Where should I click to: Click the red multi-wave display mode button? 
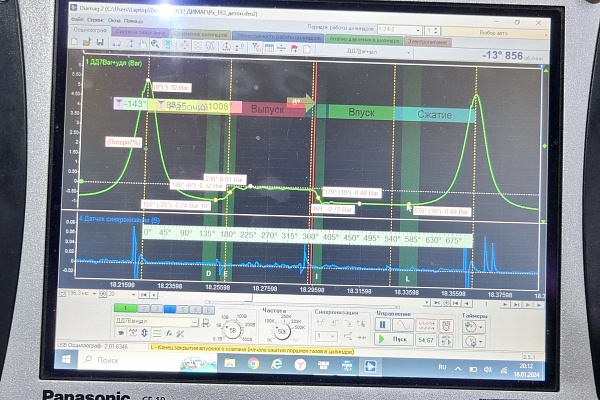coord(426,325)
